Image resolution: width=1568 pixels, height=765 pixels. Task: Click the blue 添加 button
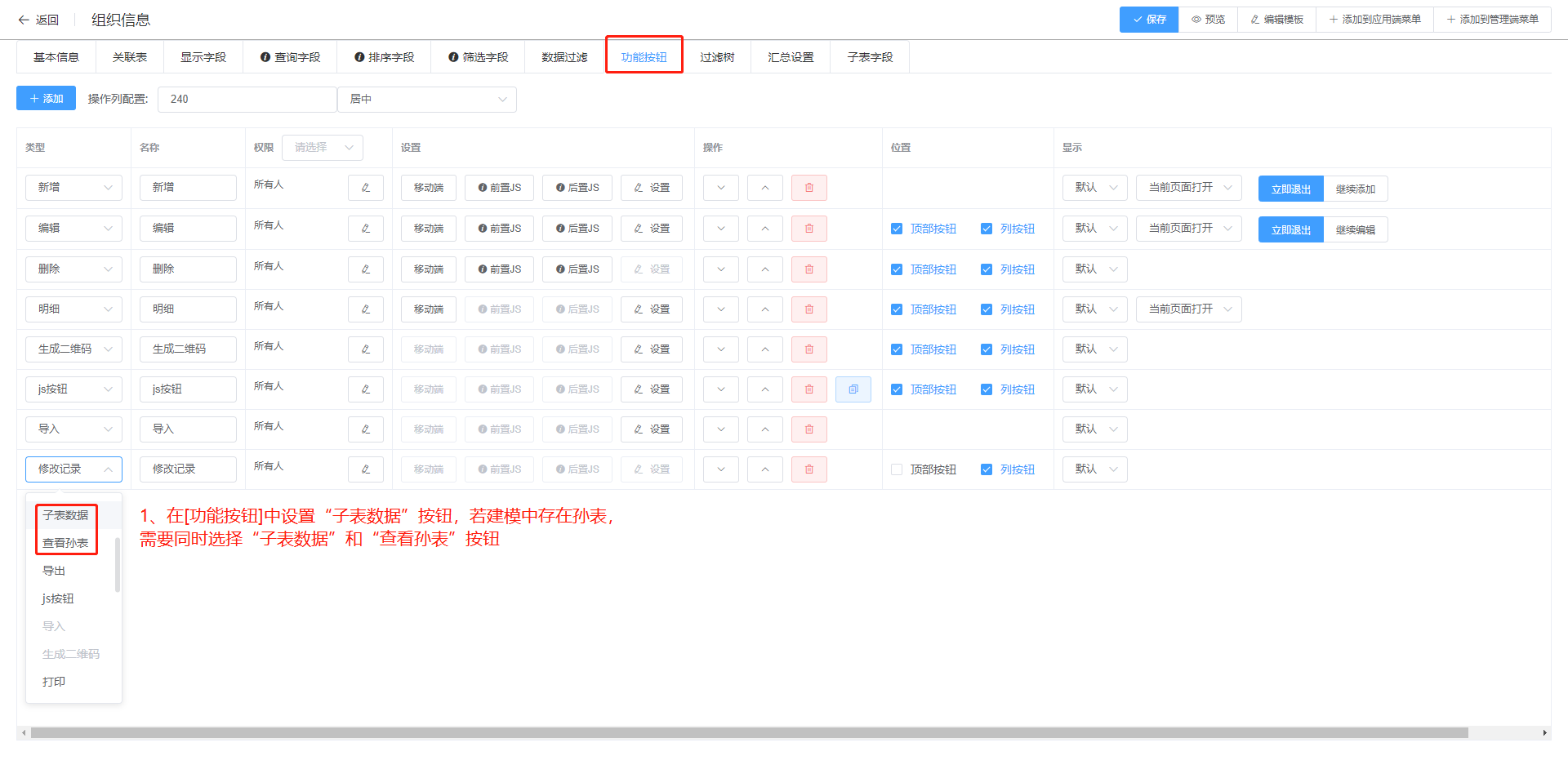click(x=46, y=99)
